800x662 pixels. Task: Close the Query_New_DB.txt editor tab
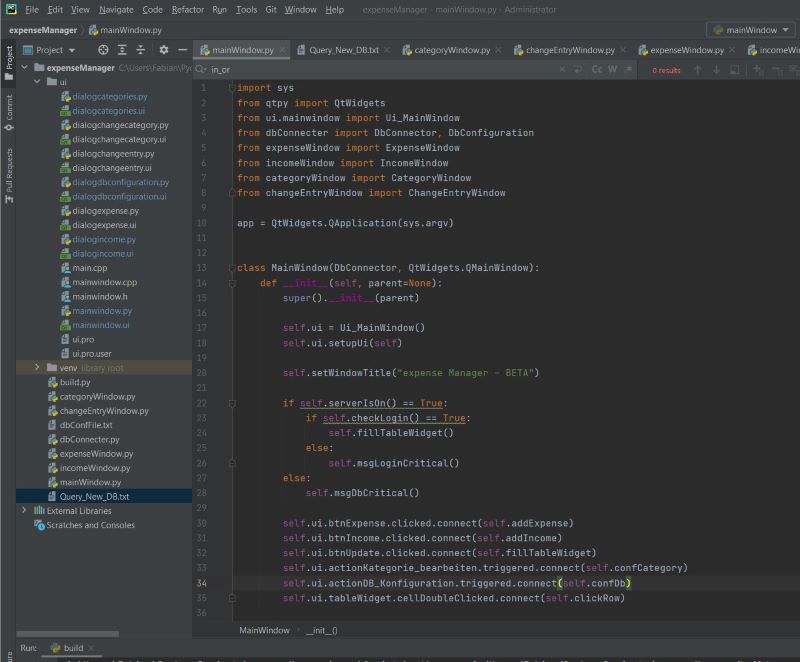pyautogui.click(x=389, y=49)
